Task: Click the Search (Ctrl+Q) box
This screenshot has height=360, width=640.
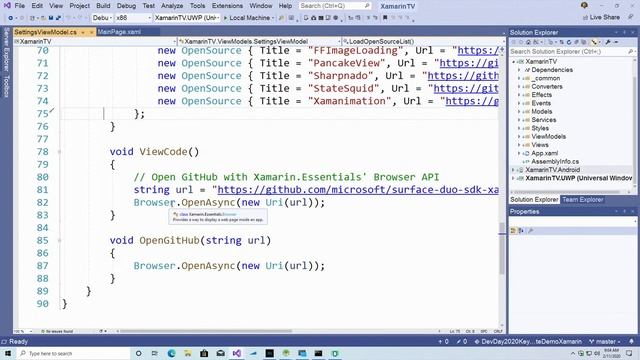Action: [x=335, y=6]
